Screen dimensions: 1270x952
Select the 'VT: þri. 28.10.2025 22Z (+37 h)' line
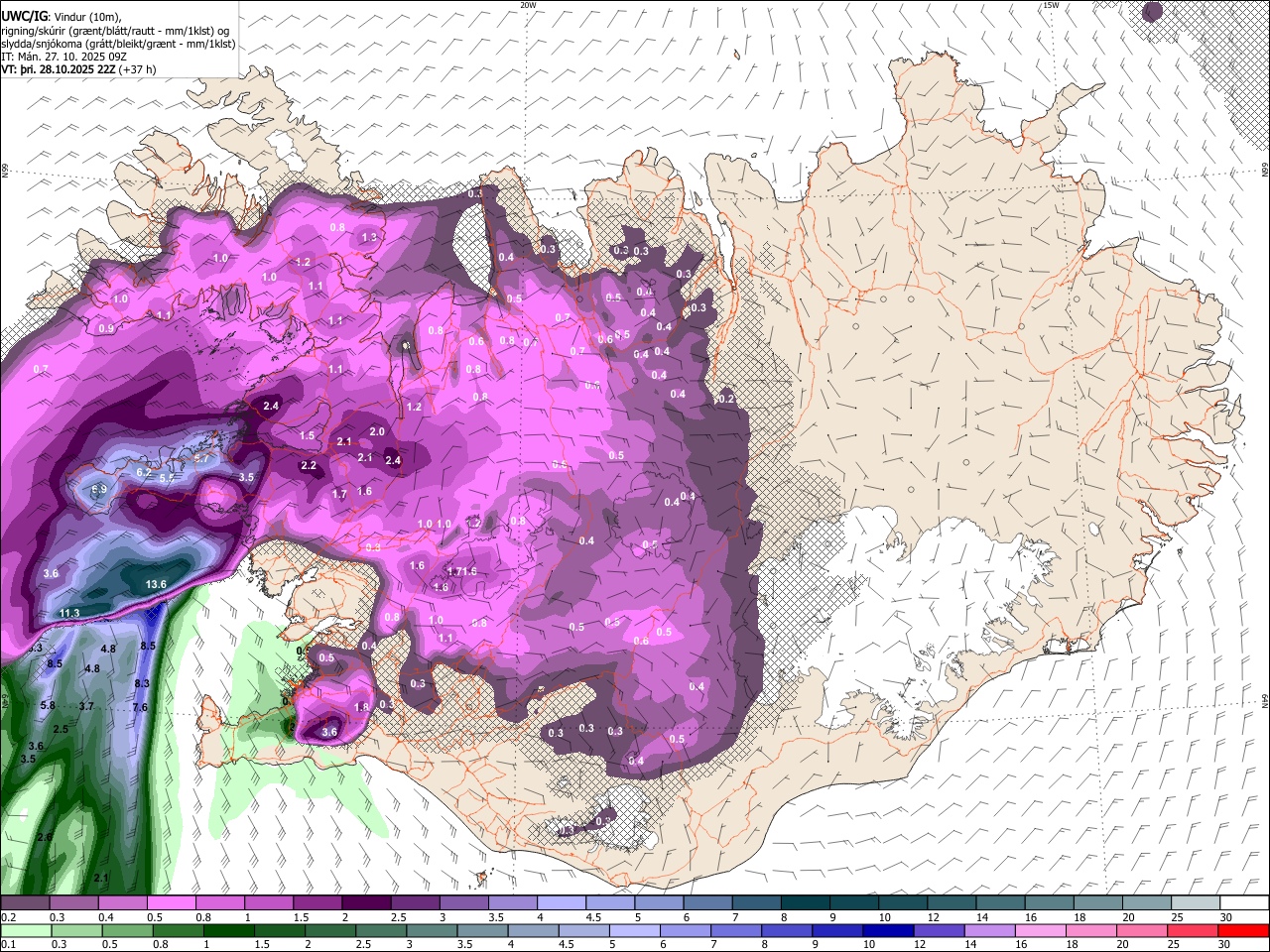pos(78,70)
